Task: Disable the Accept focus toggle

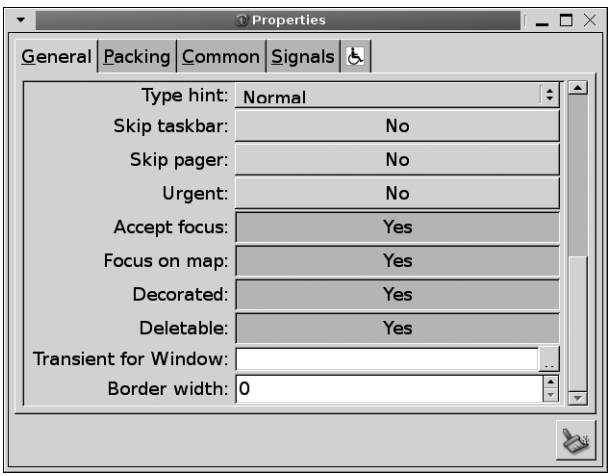Action: (x=397, y=227)
